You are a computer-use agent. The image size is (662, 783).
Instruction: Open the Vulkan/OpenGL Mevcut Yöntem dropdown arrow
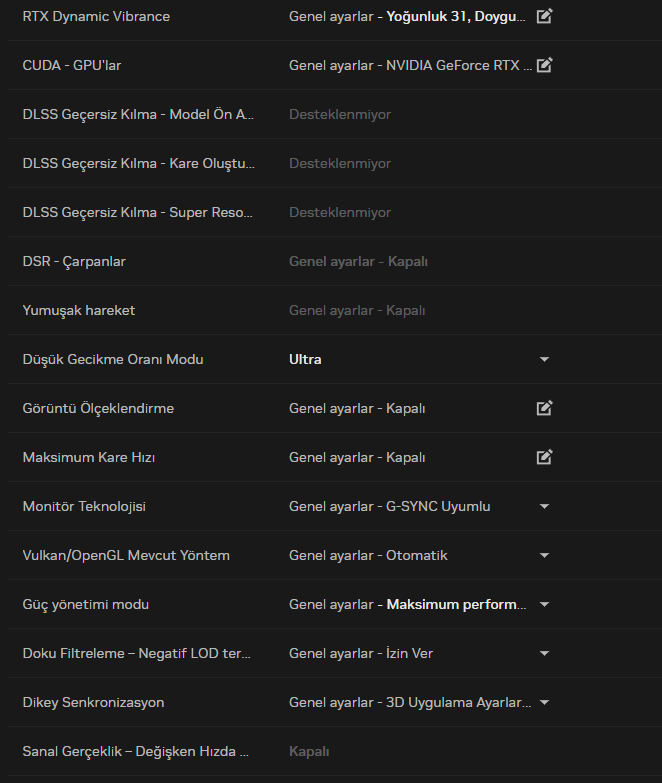coord(544,555)
